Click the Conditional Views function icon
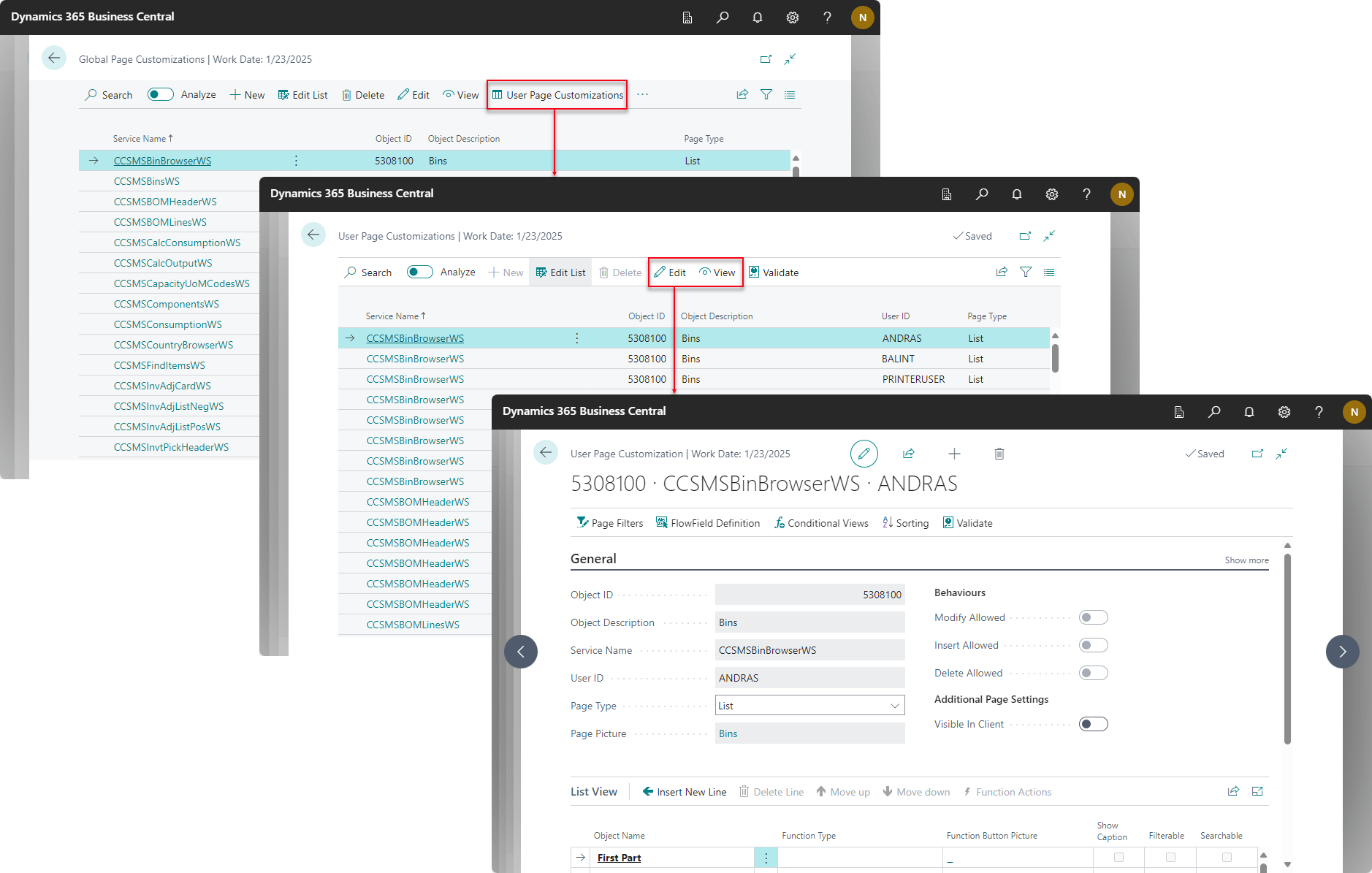The width and height of the screenshot is (1372, 873). click(x=780, y=522)
